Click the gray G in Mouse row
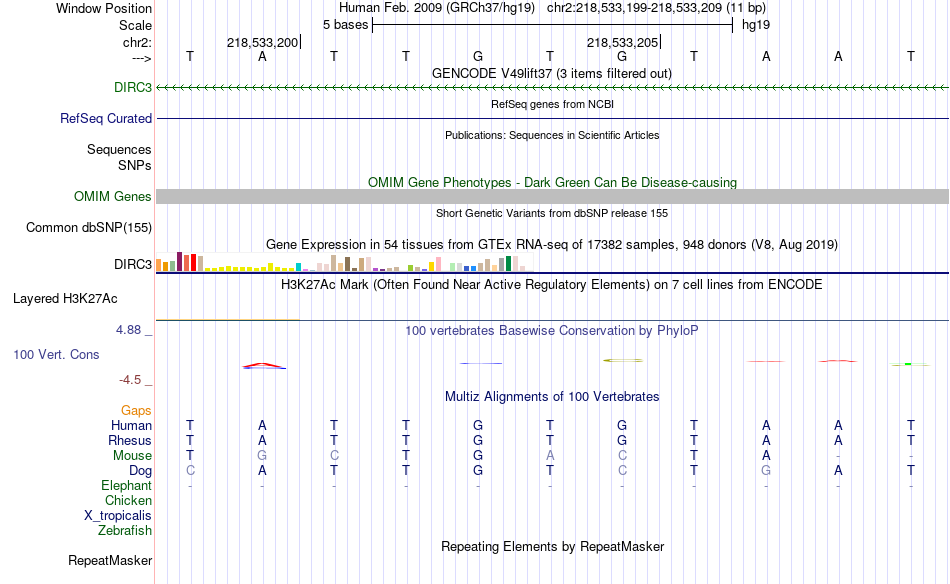 (262, 456)
